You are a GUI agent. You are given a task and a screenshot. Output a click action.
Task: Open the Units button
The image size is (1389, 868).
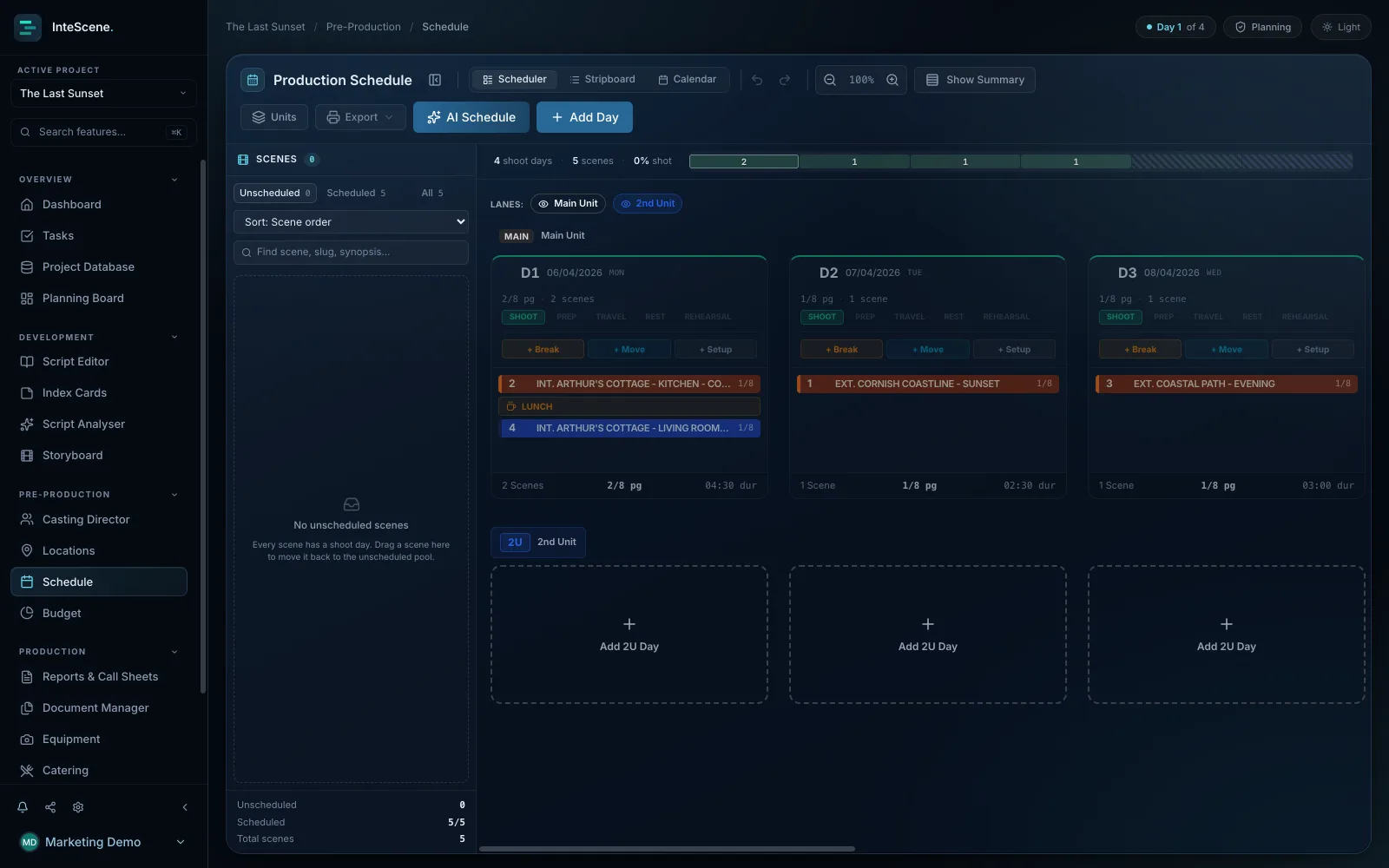(x=274, y=117)
